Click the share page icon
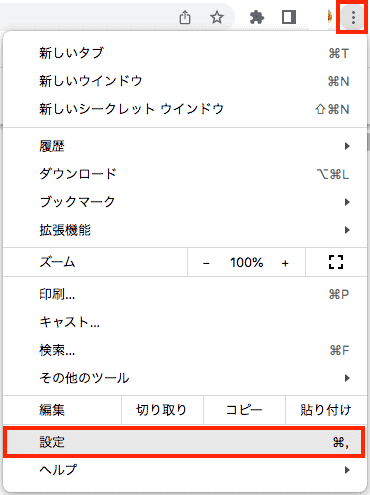The width and height of the screenshot is (370, 495). [x=185, y=17]
